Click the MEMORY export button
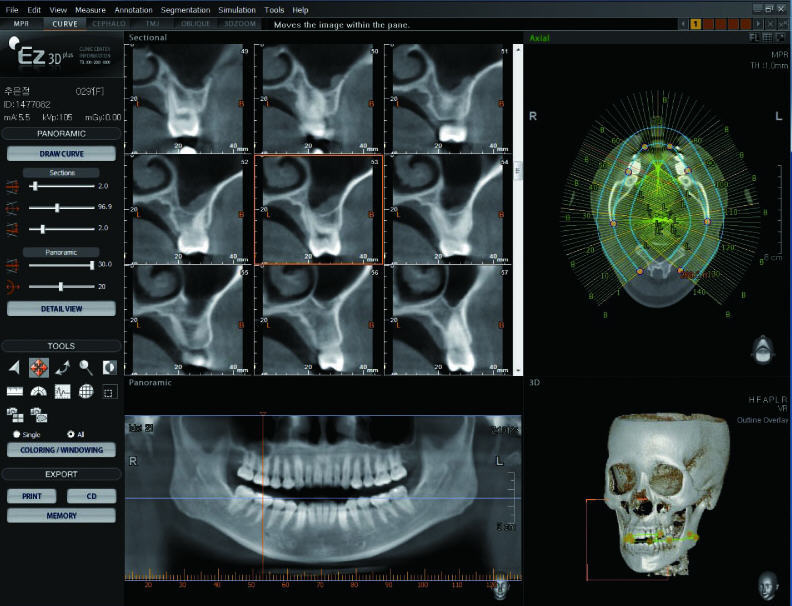Image resolution: width=792 pixels, height=606 pixels. tap(61, 516)
